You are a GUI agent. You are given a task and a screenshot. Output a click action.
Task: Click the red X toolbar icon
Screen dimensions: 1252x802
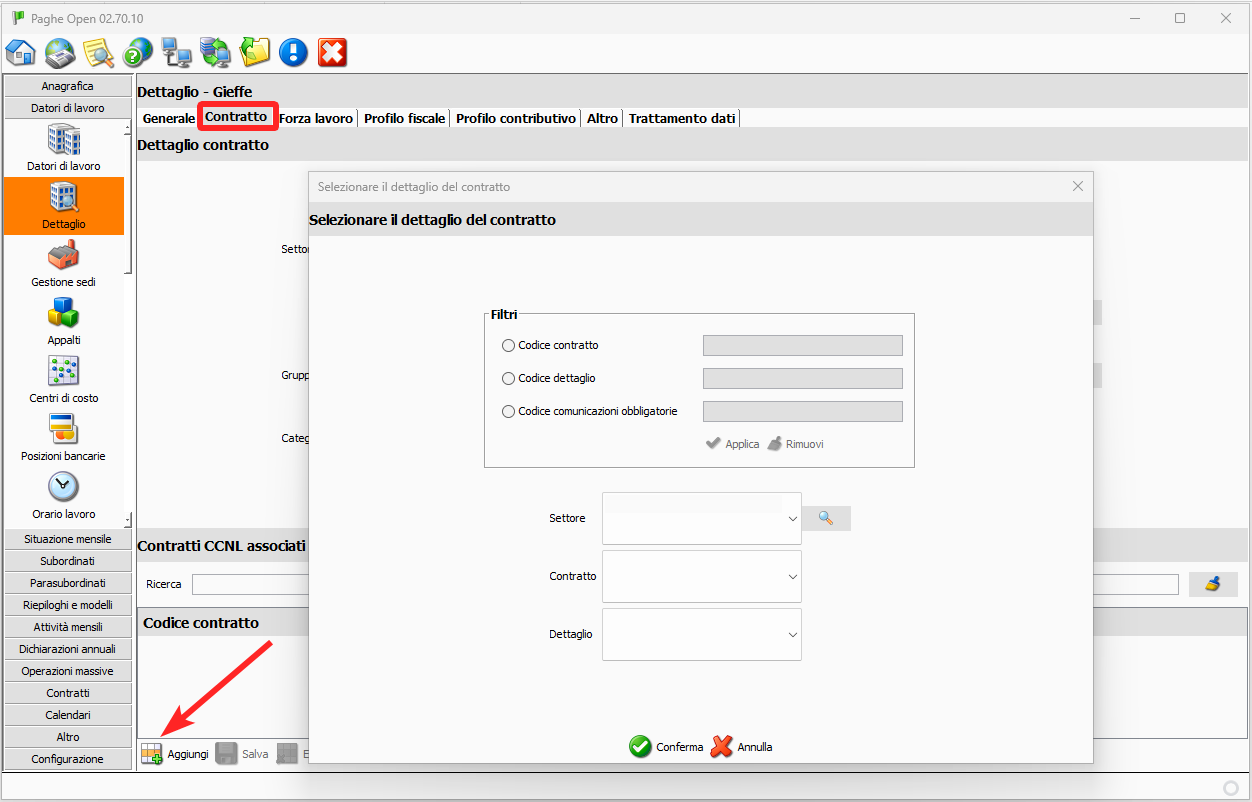click(x=332, y=51)
